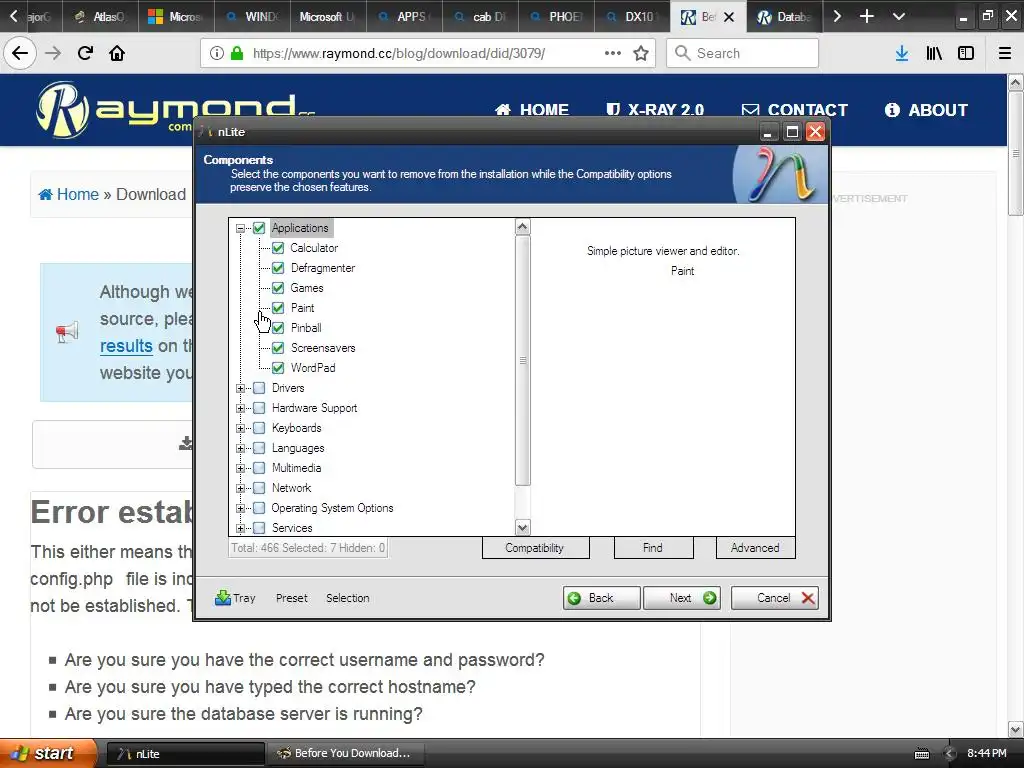Click the browser forward arrow icon
1024x768 pixels.
53,53
